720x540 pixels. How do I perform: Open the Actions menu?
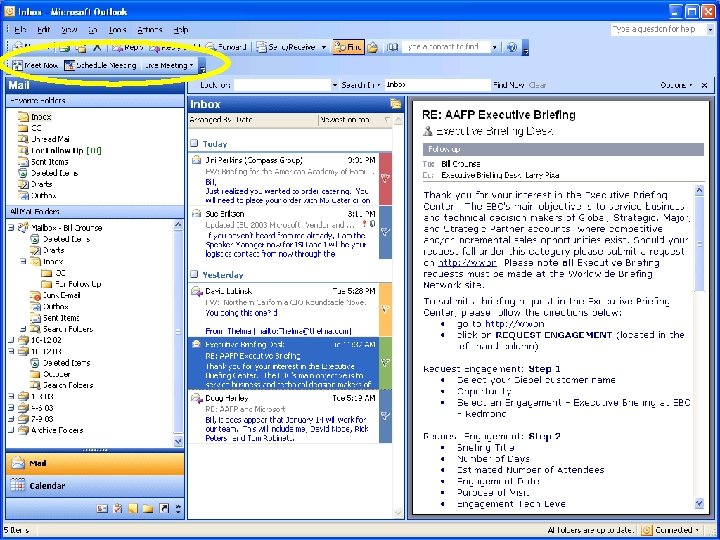pyautogui.click(x=150, y=30)
